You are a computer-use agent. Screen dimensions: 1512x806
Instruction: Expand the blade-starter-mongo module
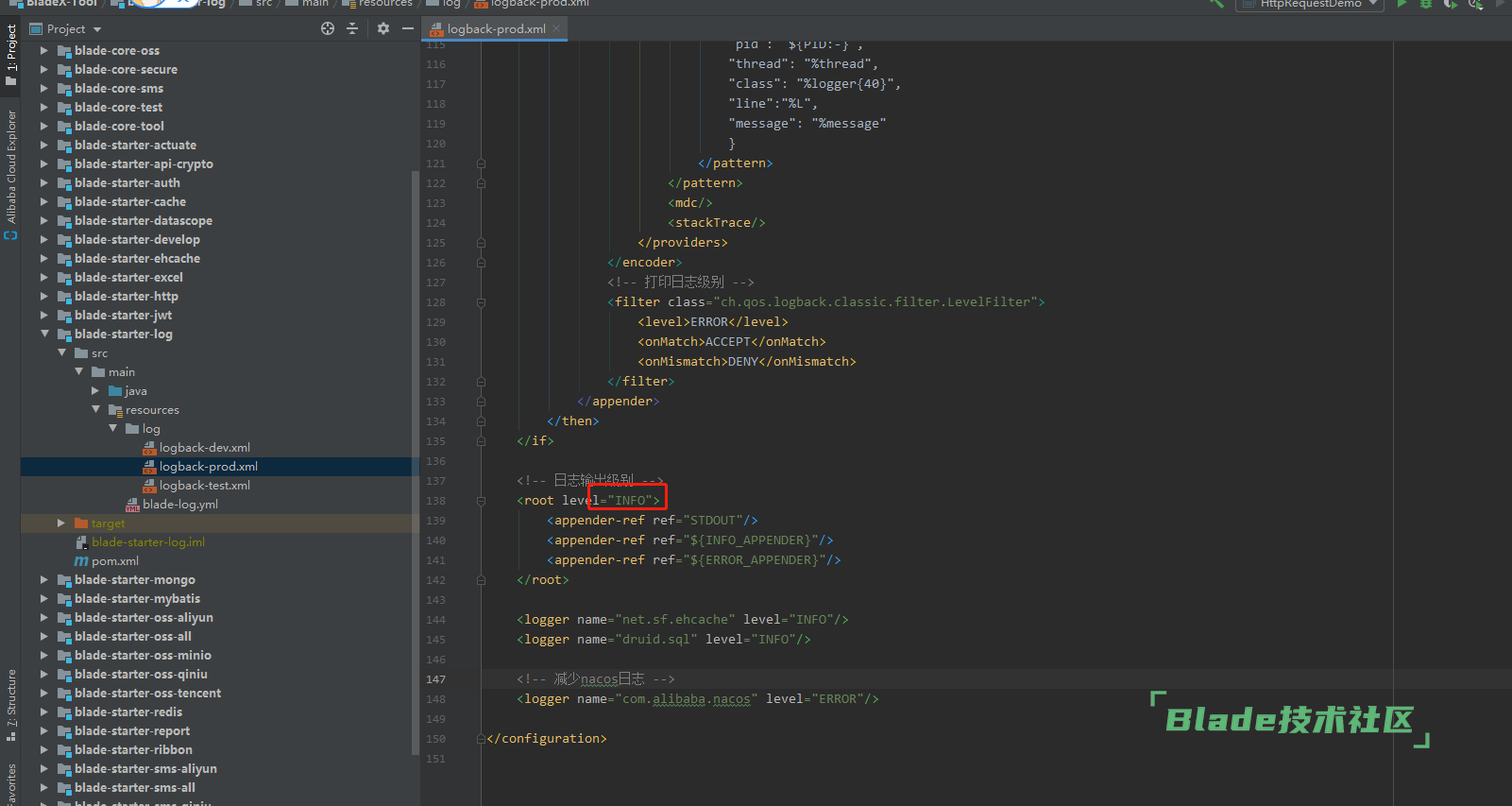click(x=43, y=579)
